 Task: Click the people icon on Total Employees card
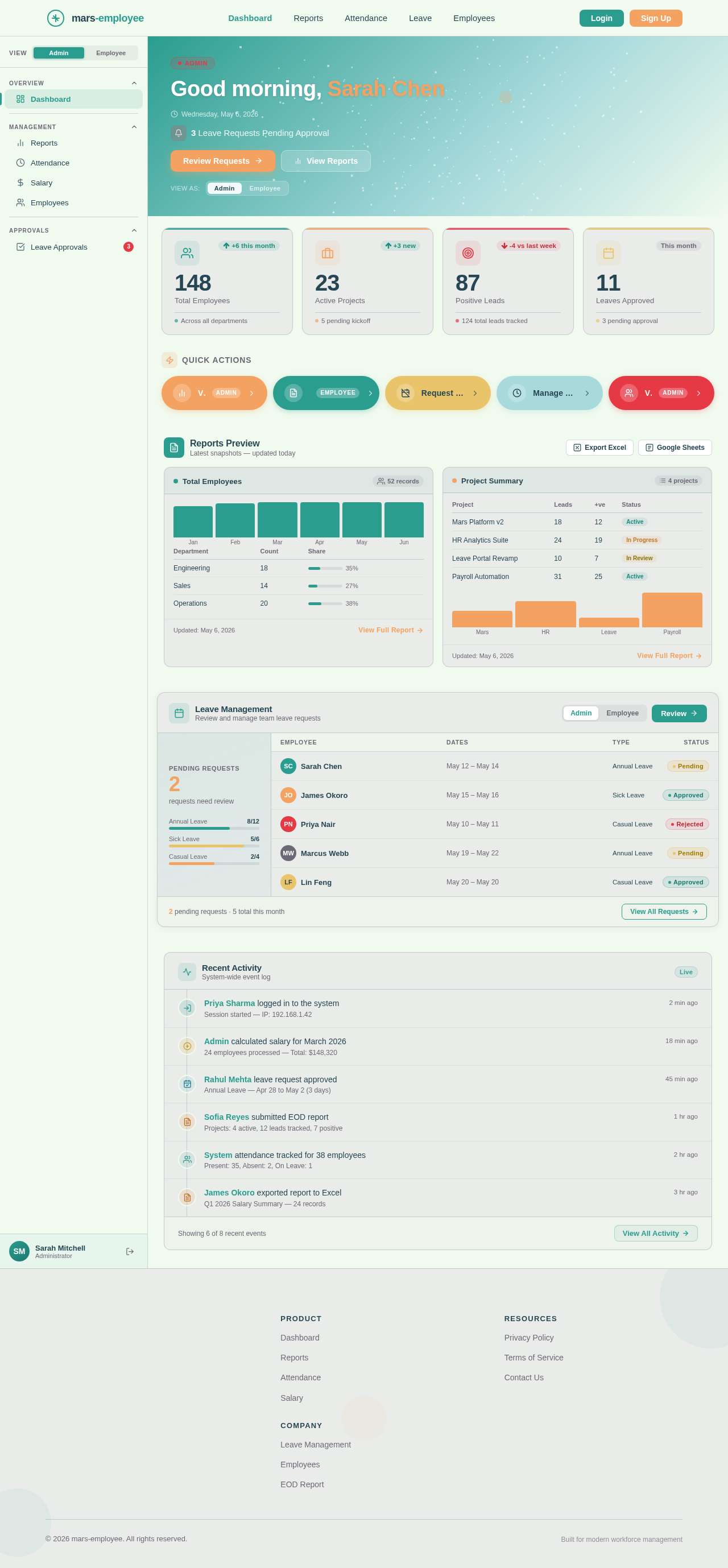[x=187, y=253]
